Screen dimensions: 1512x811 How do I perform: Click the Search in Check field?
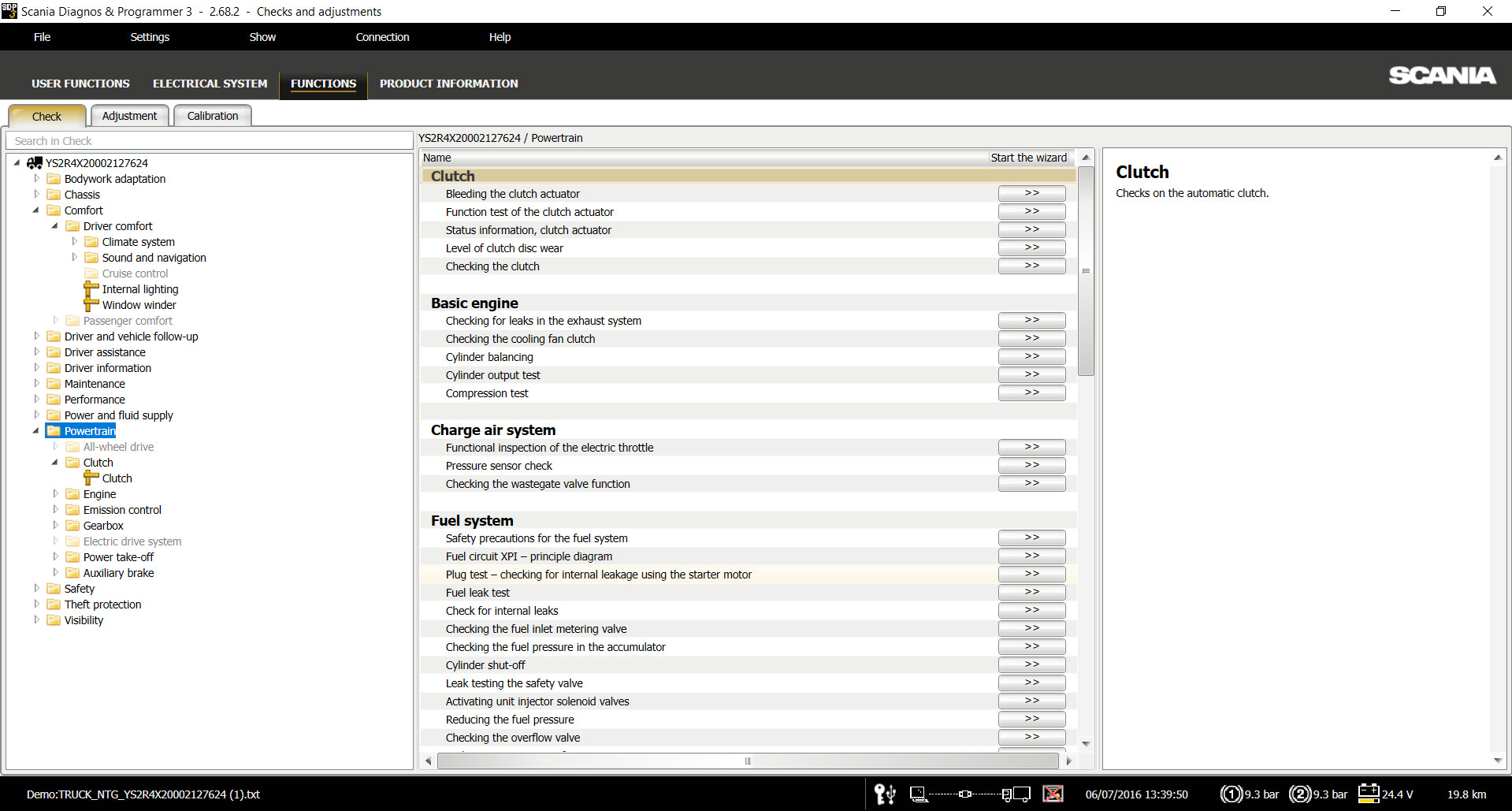[x=210, y=141]
